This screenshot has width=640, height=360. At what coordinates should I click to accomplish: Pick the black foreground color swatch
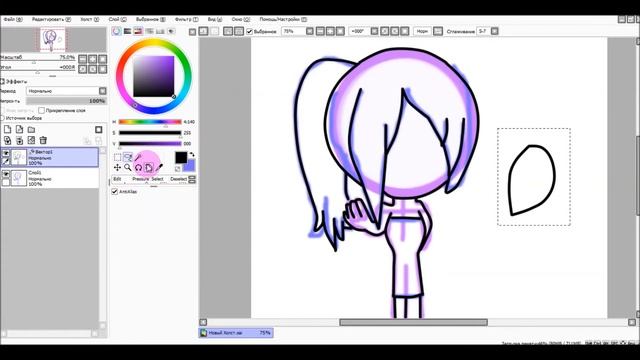181,157
